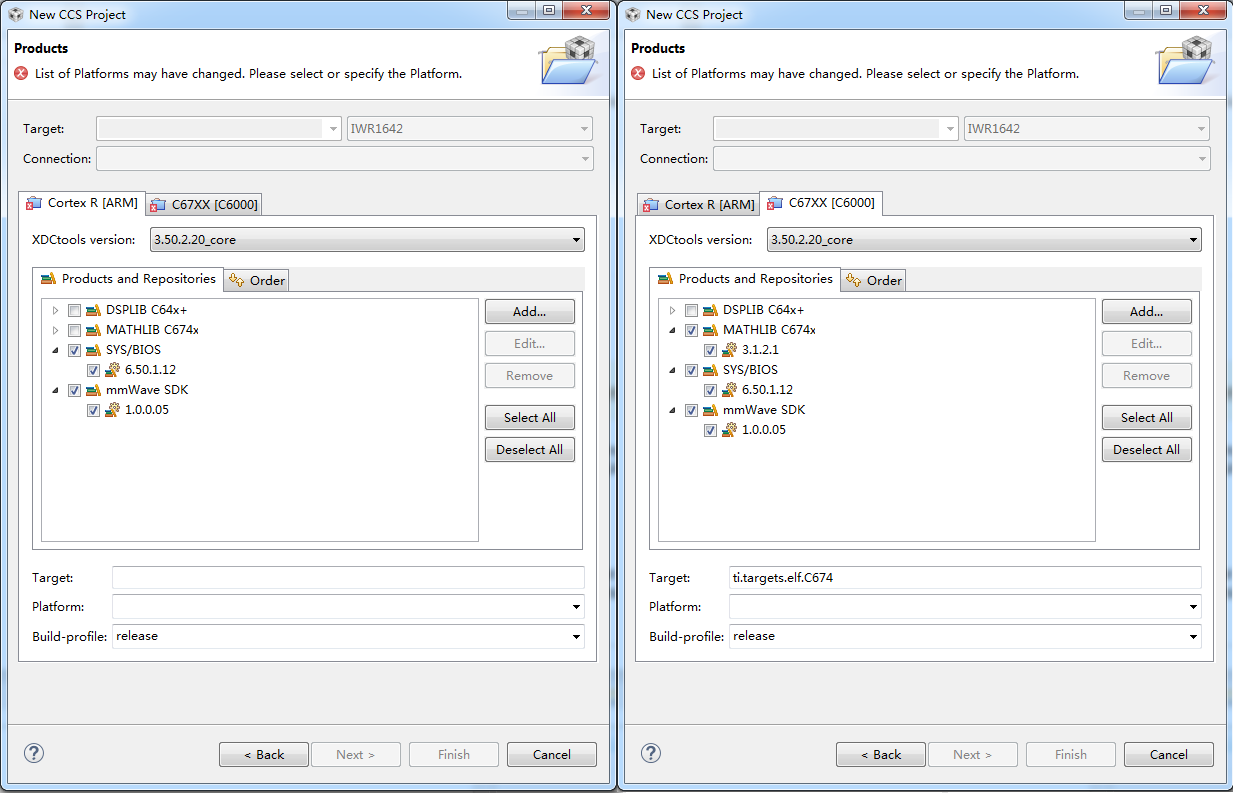Click Cancel button in left dialog

pyautogui.click(x=552, y=755)
